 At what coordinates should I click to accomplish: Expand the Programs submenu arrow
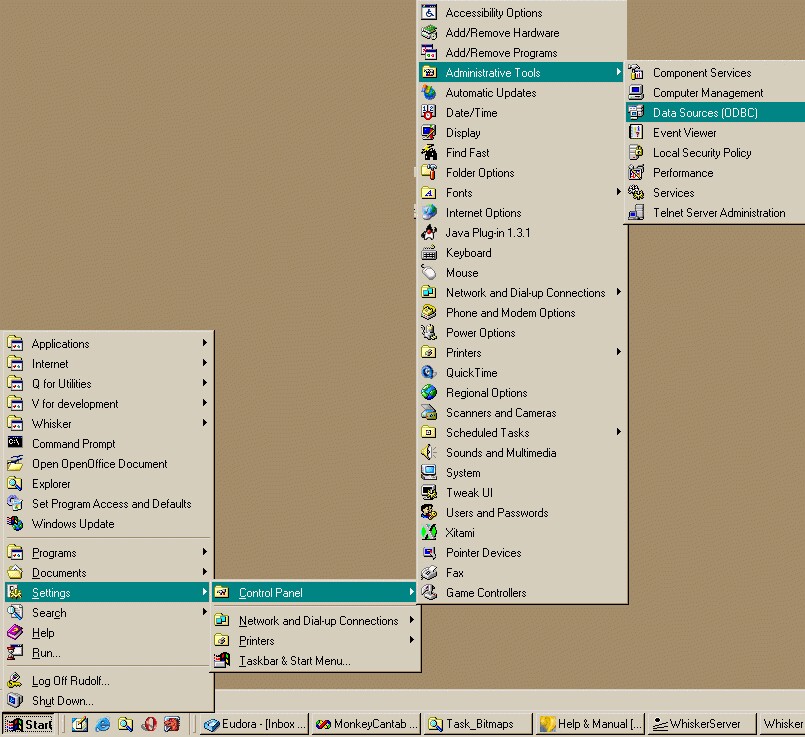click(x=204, y=552)
